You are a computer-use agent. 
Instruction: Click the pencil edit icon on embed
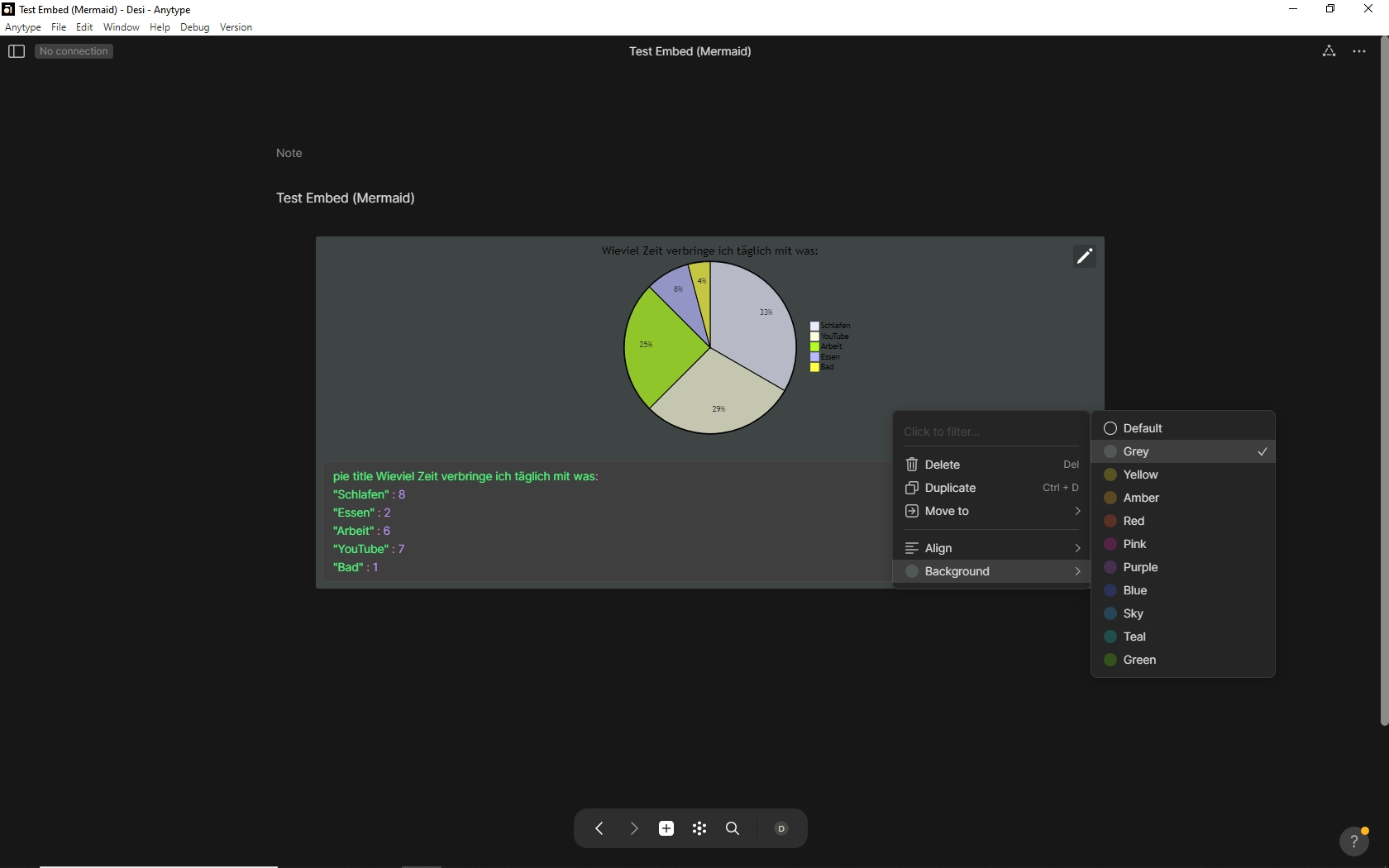(x=1084, y=256)
